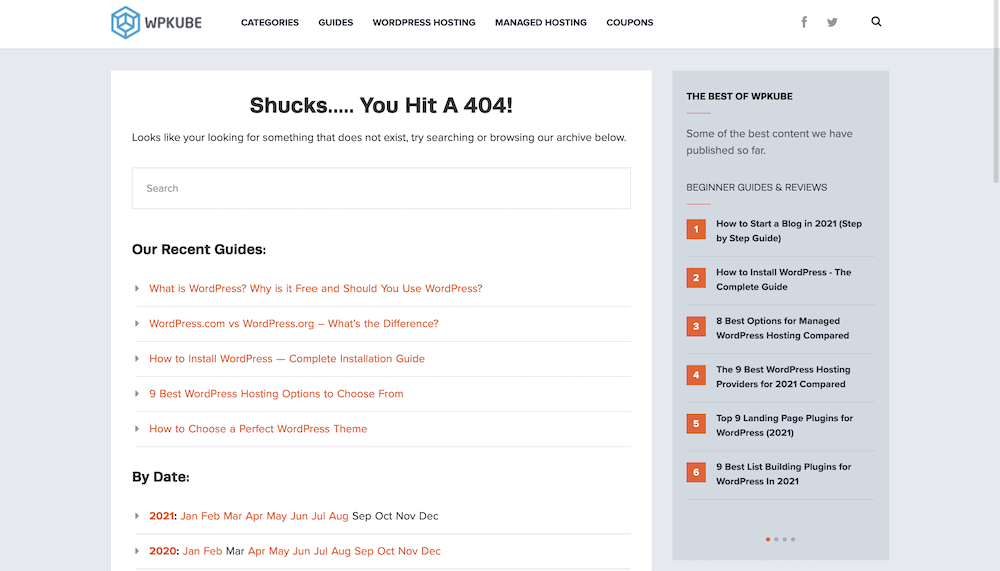The width and height of the screenshot is (1000, 571).
Task: Focus the Search input field
Action: tap(381, 188)
